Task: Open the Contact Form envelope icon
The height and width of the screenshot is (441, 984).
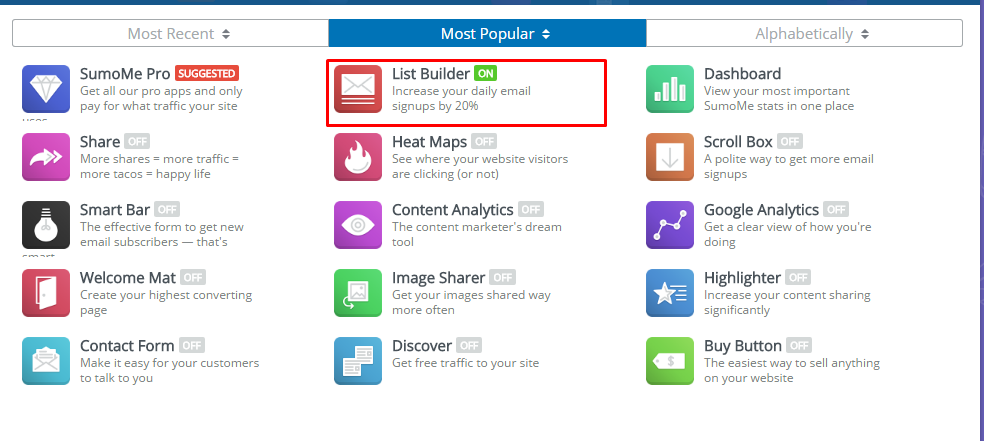Action: tap(46, 361)
